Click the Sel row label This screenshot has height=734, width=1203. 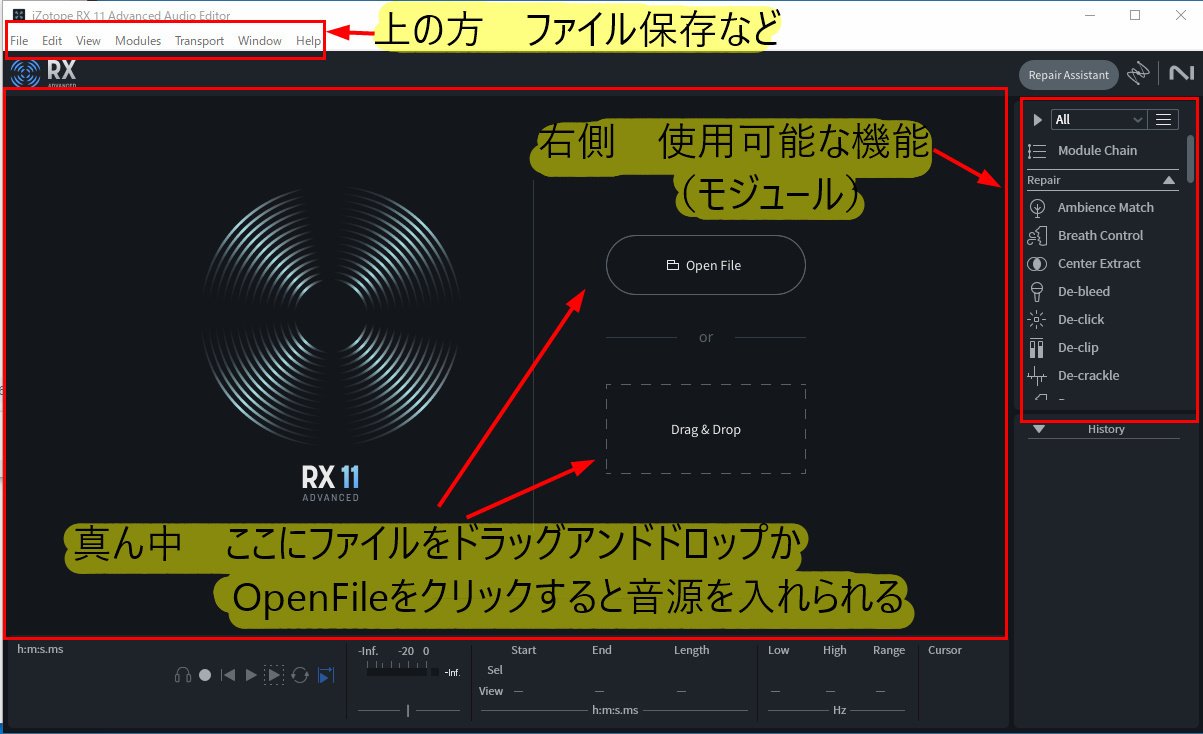coord(495,670)
